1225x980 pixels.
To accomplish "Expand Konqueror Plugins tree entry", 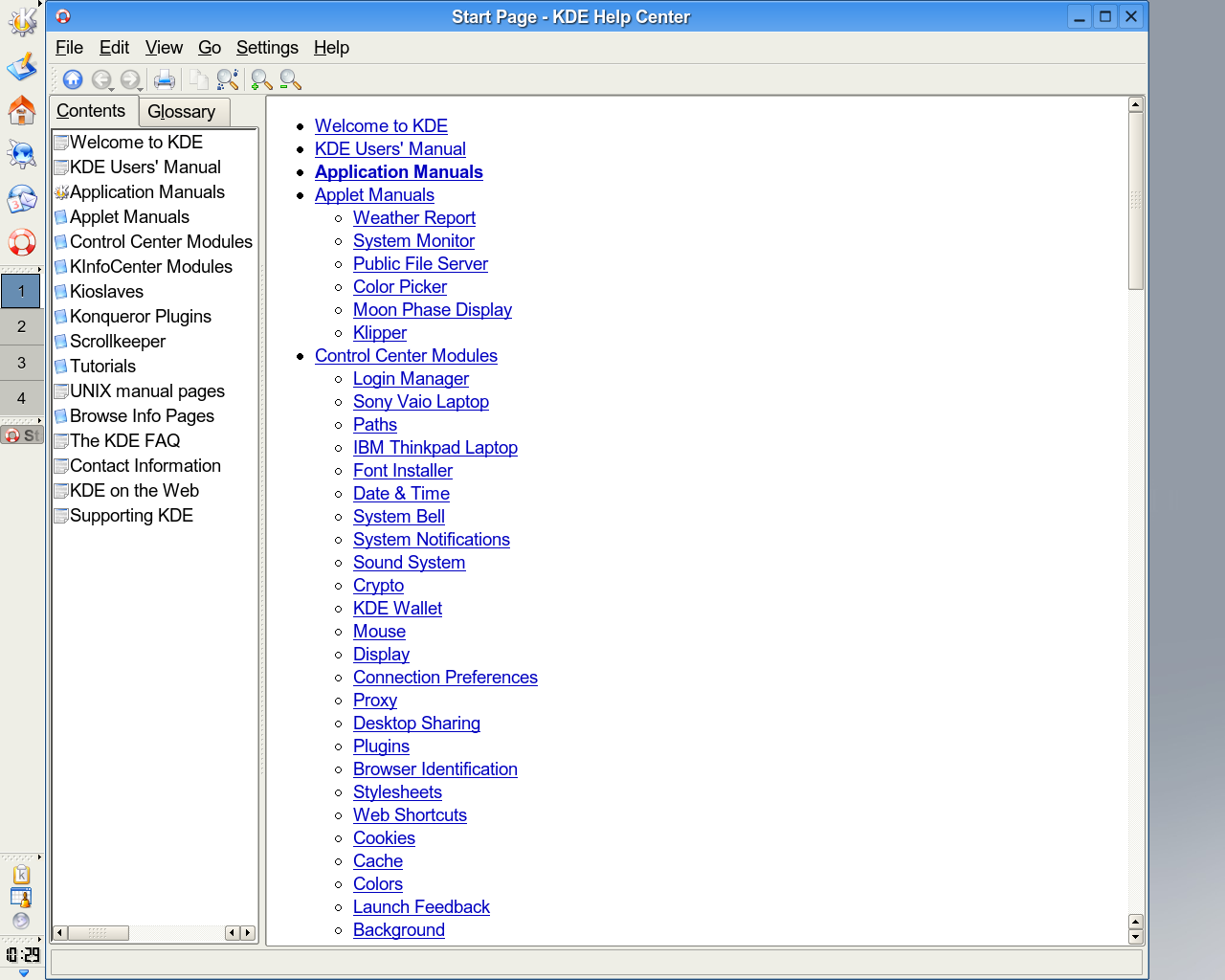I will pyautogui.click(x=132, y=317).
